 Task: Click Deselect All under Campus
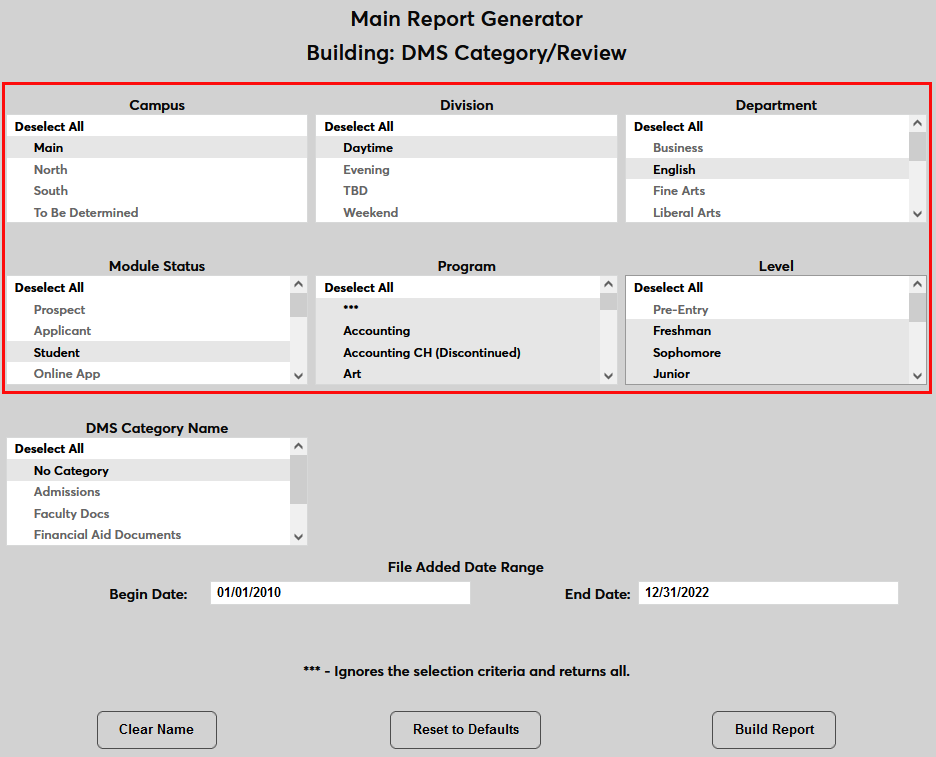49,127
